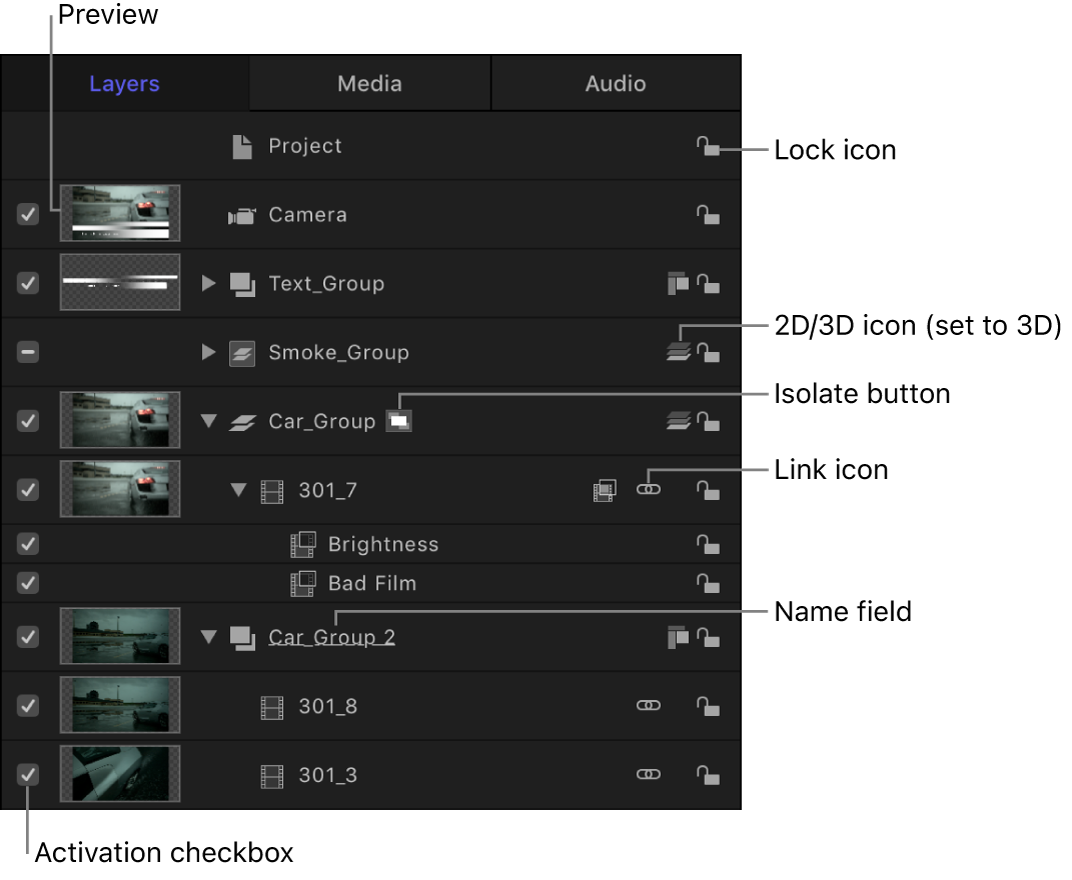Collapse the Car_Group 2 group
Image resolution: width=1072 pixels, height=880 pixels.
[x=208, y=636]
